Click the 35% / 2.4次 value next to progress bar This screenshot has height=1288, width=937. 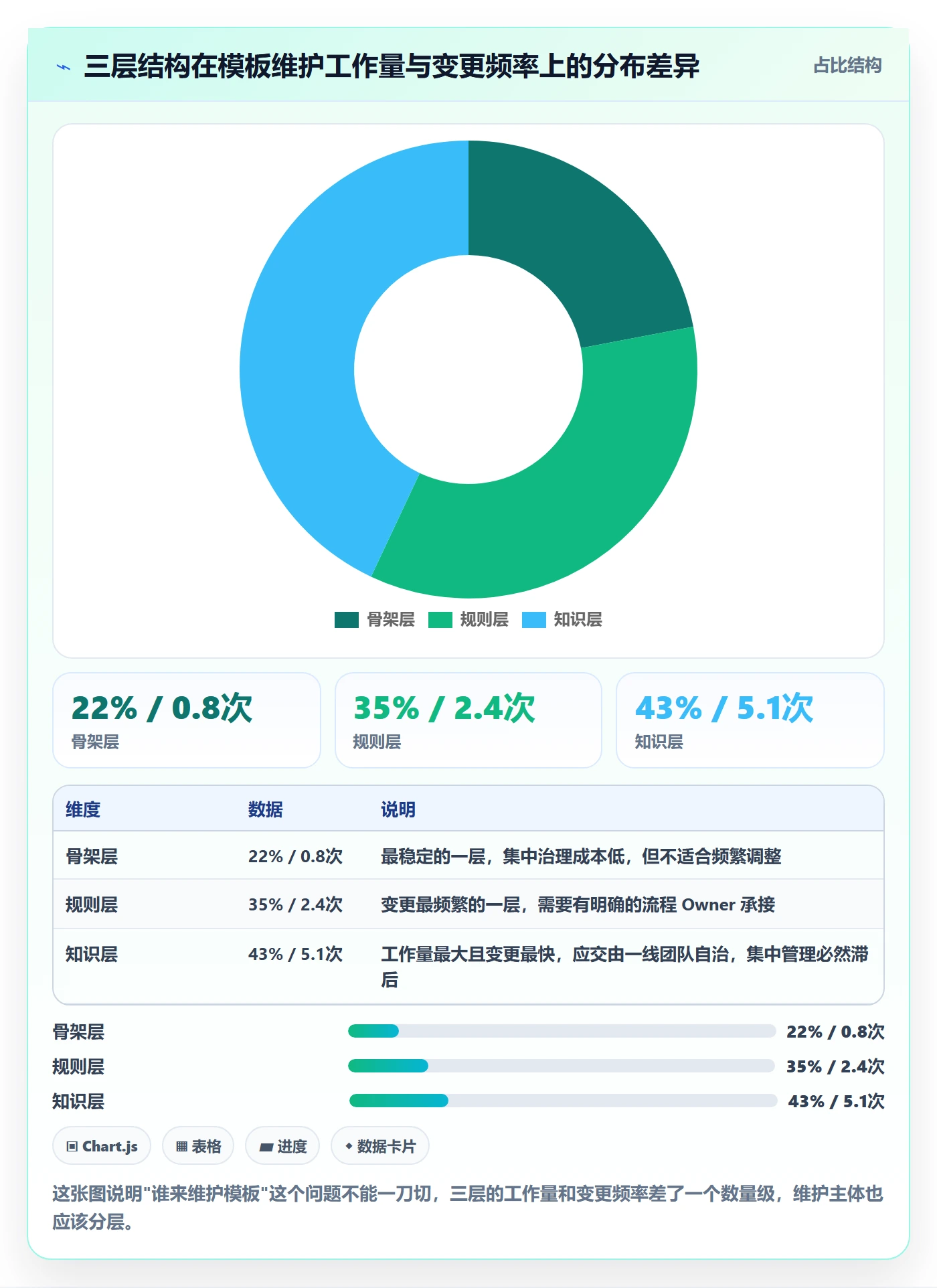[x=835, y=1066]
